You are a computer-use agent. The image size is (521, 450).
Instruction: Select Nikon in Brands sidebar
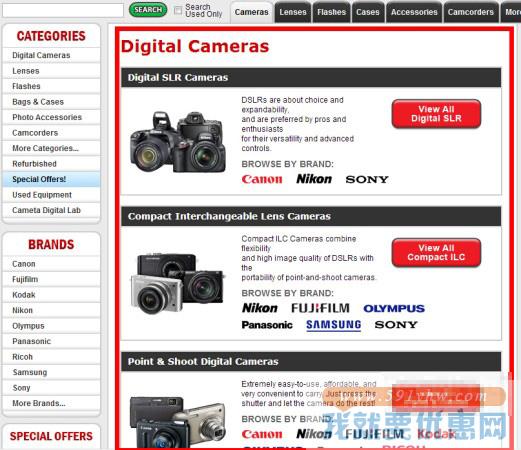pos(51,310)
